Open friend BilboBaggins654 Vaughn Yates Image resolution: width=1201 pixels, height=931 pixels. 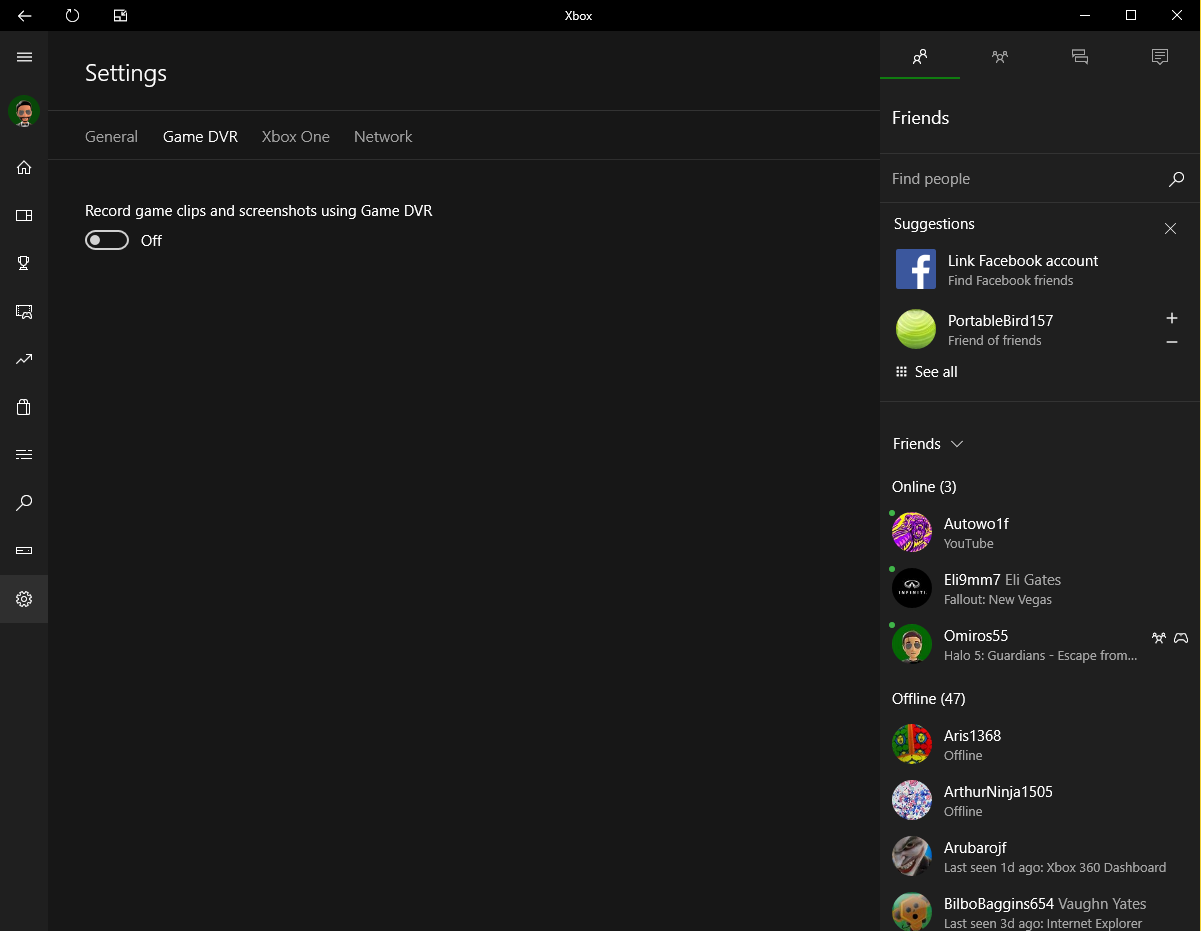(x=1040, y=910)
